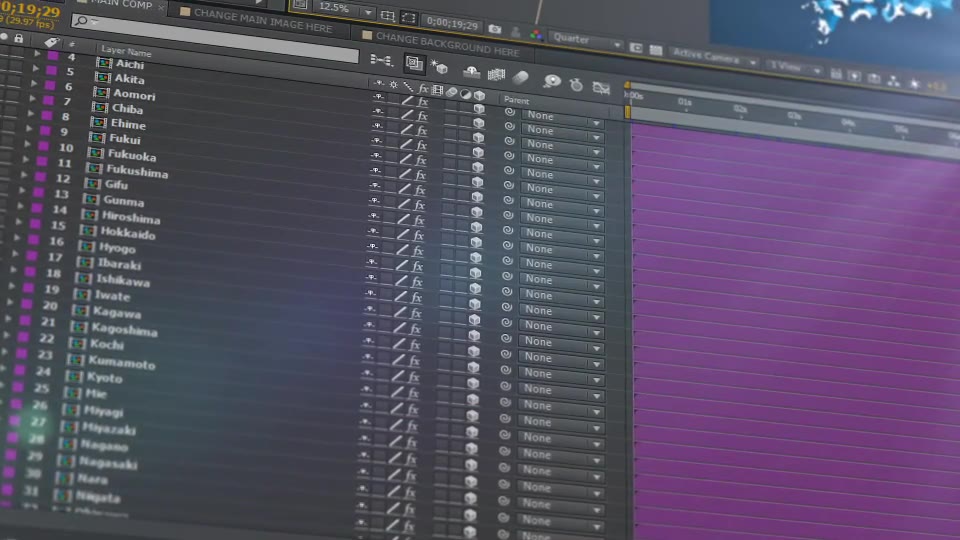This screenshot has width=960, height=540.
Task: Close the MAIN COMP tab
Action: (x=161, y=7)
